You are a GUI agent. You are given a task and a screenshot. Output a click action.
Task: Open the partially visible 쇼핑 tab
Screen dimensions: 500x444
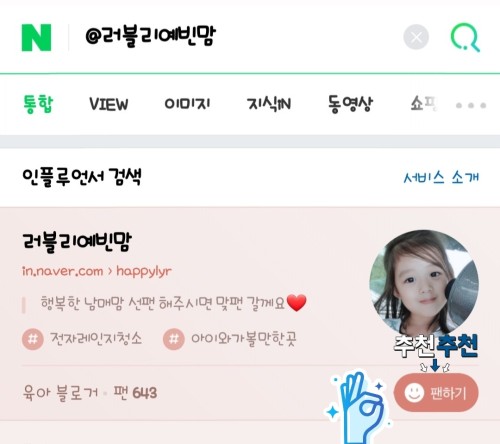click(x=424, y=104)
